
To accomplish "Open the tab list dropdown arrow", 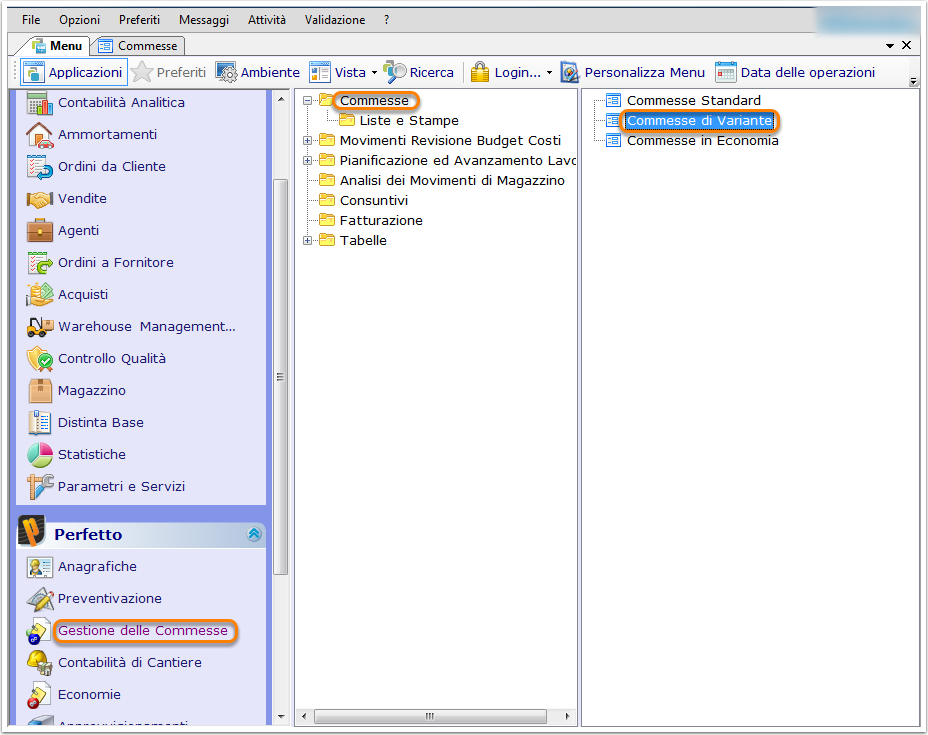I will (x=890, y=46).
